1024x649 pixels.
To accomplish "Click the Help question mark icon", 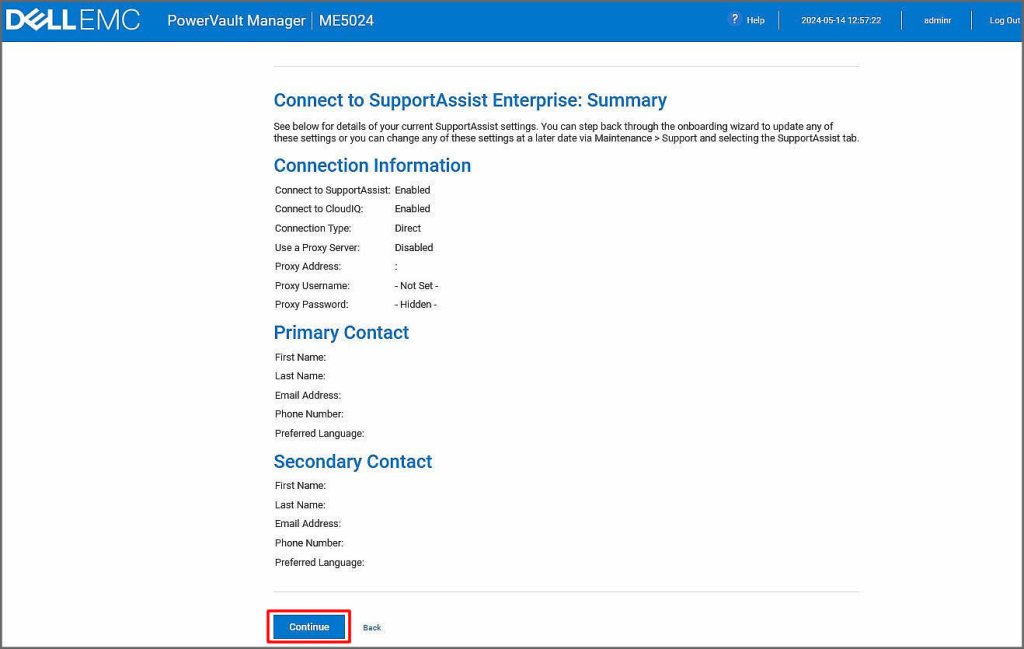I will click(x=735, y=20).
